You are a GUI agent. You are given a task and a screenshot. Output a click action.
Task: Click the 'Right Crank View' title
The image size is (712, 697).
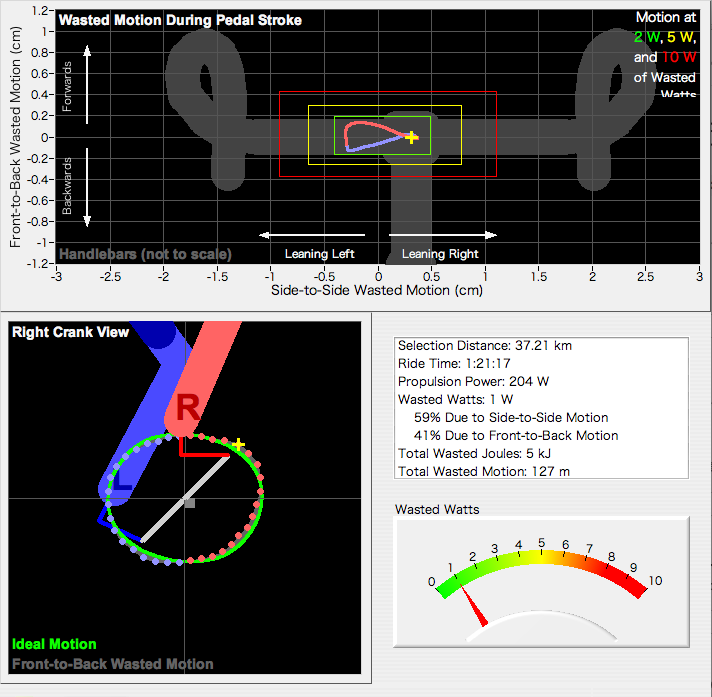point(70,332)
